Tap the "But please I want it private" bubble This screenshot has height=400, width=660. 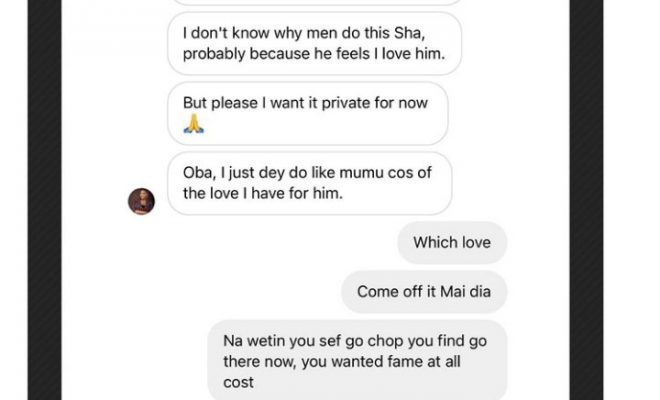[x=307, y=113]
